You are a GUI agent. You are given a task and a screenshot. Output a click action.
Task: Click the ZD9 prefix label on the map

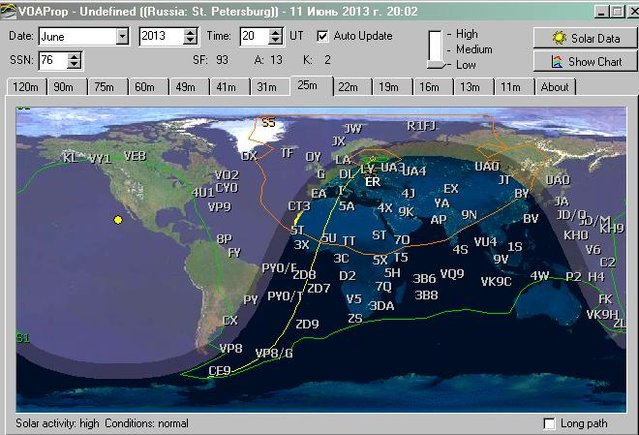[x=308, y=325]
